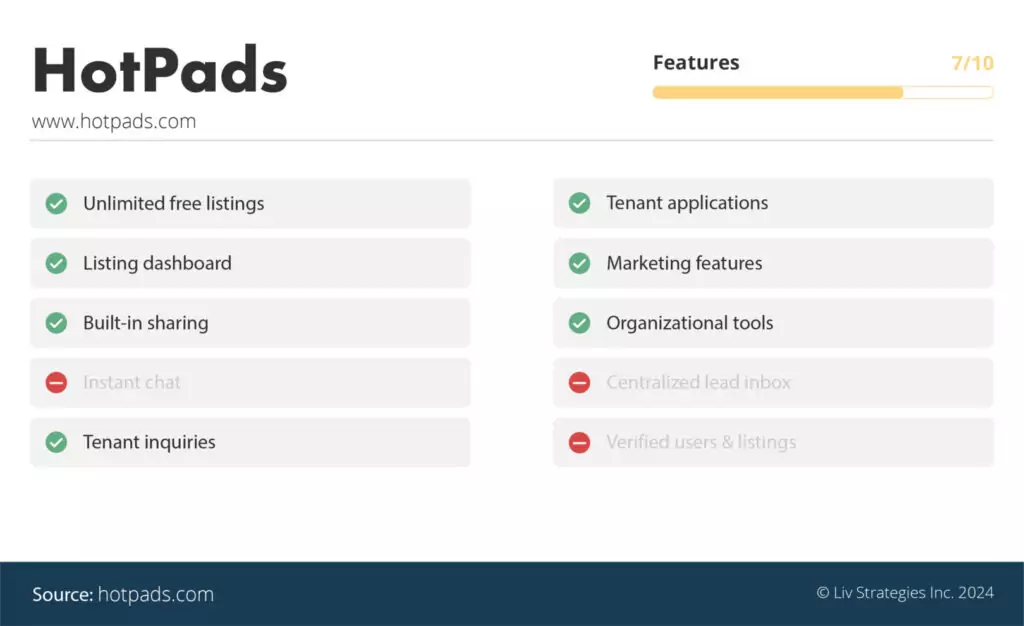The height and width of the screenshot is (626, 1024).
Task: Expand the Tenant applications feature row
Action: coord(773,203)
